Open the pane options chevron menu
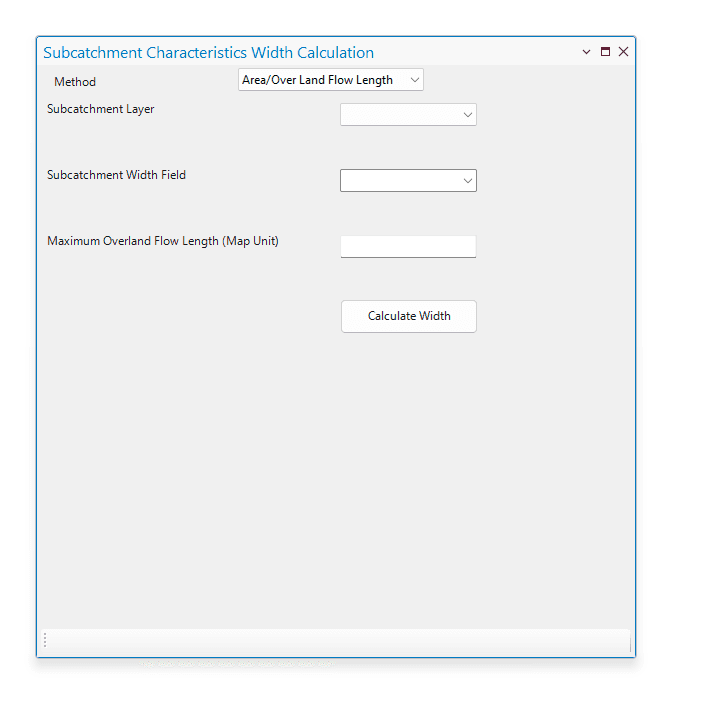Image resolution: width=717 pixels, height=721 pixels. tap(586, 52)
